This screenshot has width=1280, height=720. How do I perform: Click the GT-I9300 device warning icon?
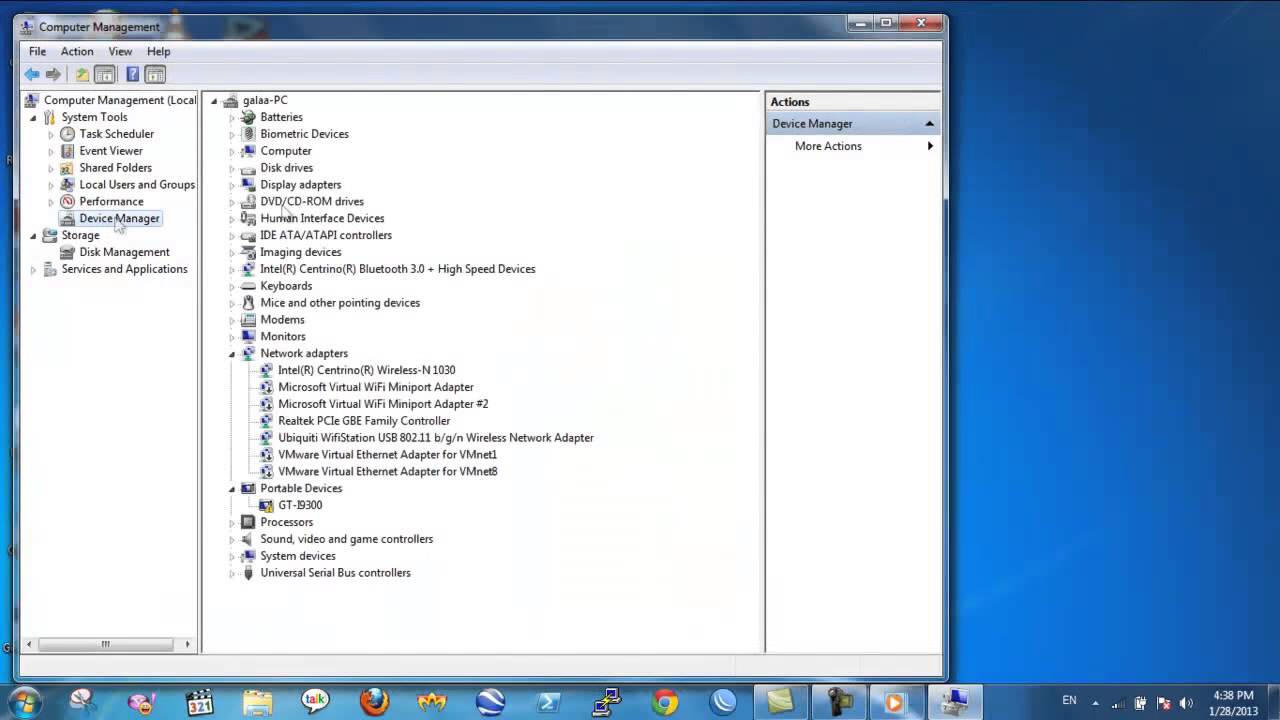click(266, 505)
